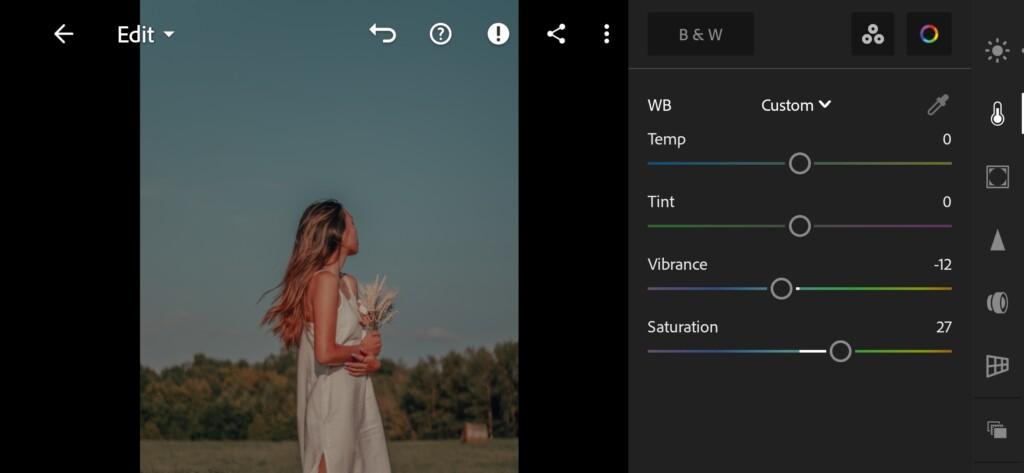Open the Effects vignette square icon
Screen dimensions: 1024x473
pyautogui.click(x=997, y=177)
